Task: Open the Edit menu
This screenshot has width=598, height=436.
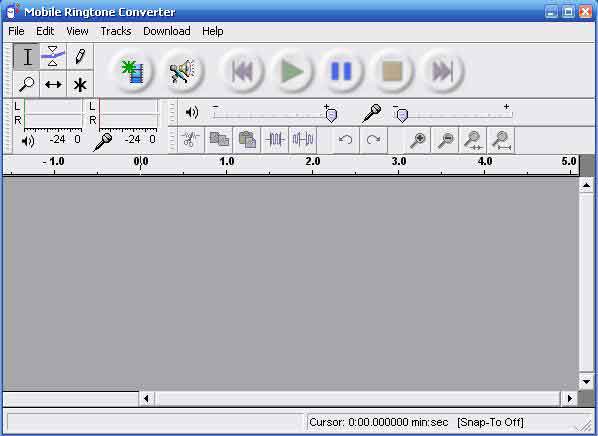Action: tap(45, 31)
